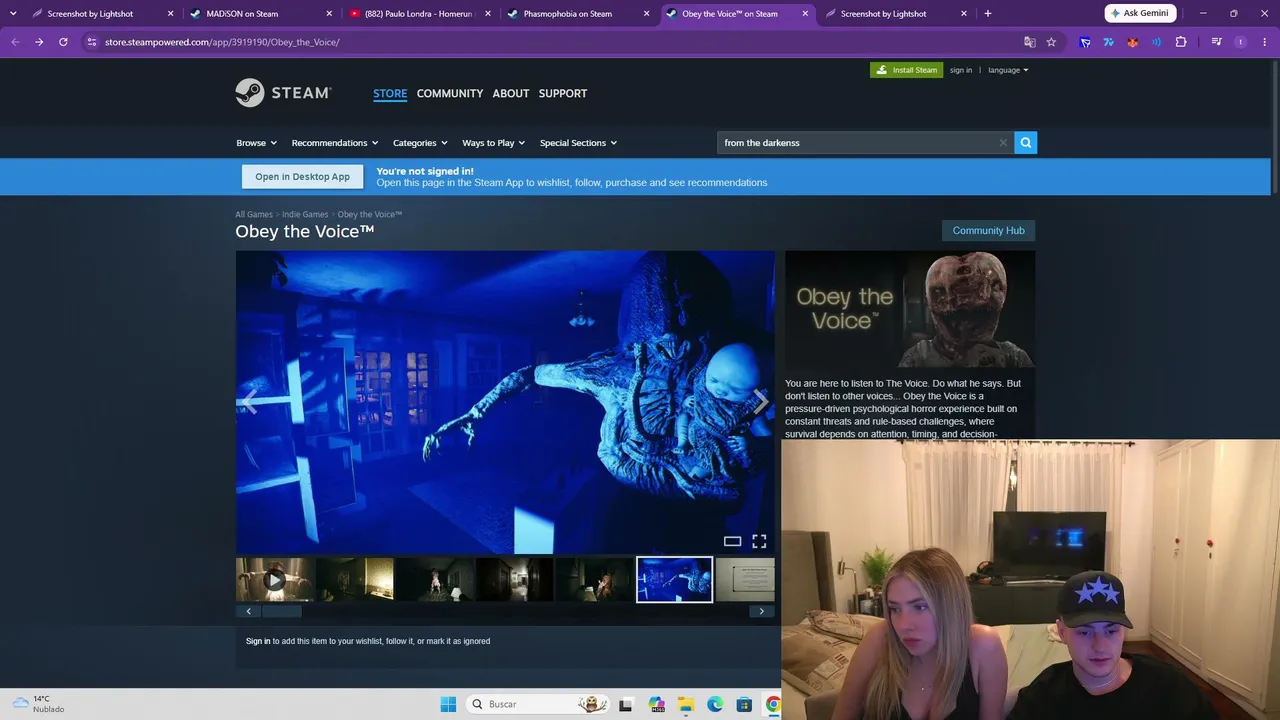The height and width of the screenshot is (720, 1280).
Task: Click the Open in Desktop App button
Action: [x=302, y=177]
